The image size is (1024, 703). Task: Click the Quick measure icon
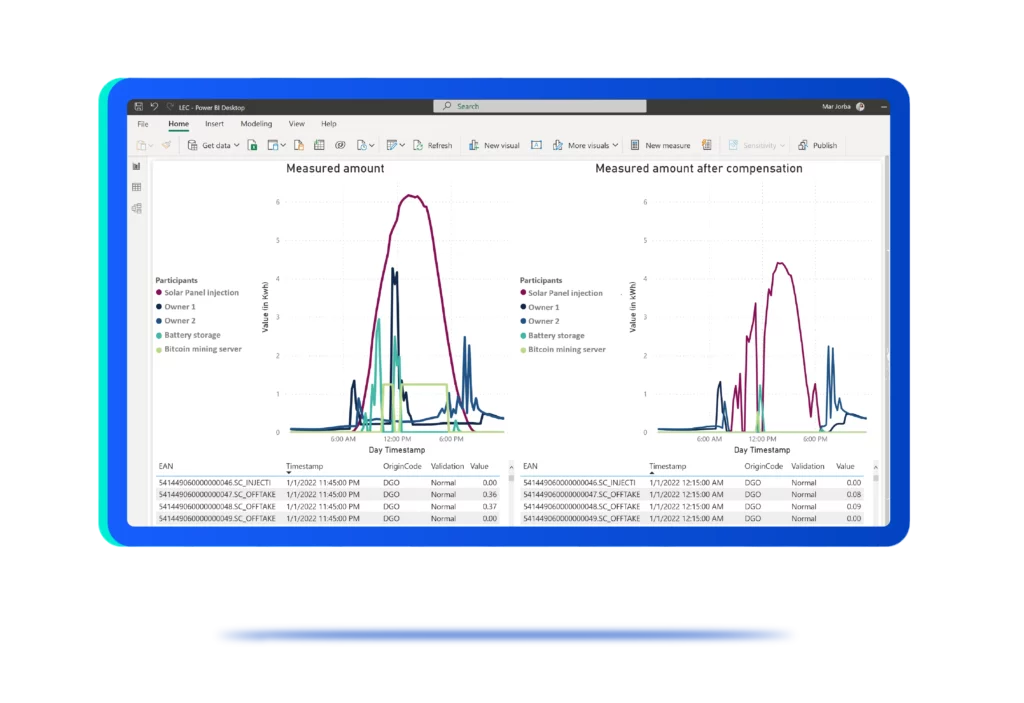coord(707,145)
